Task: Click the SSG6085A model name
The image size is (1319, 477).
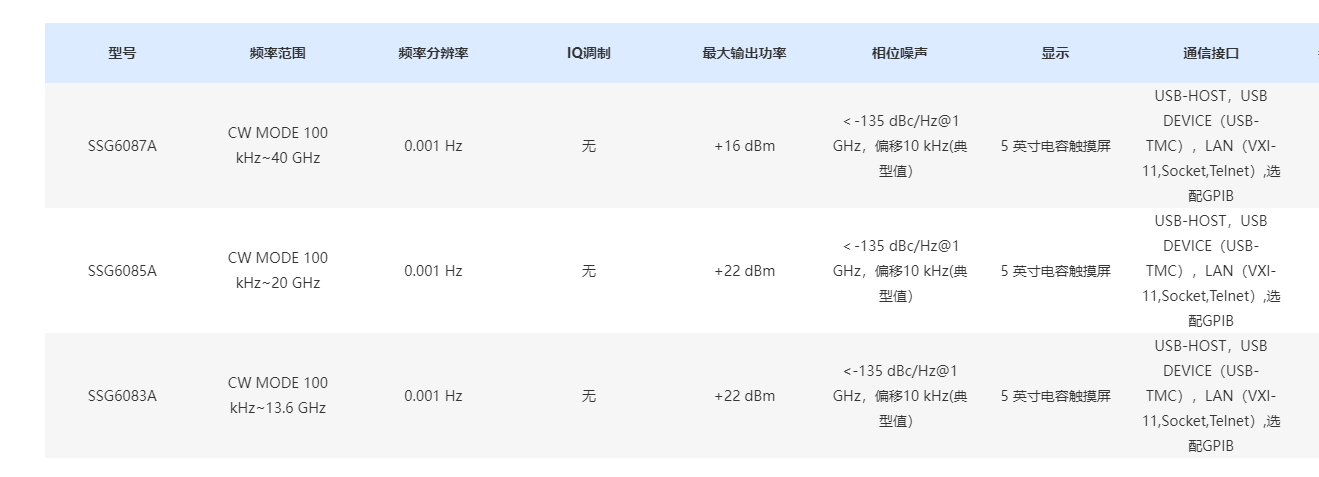Action: pos(122,271)
